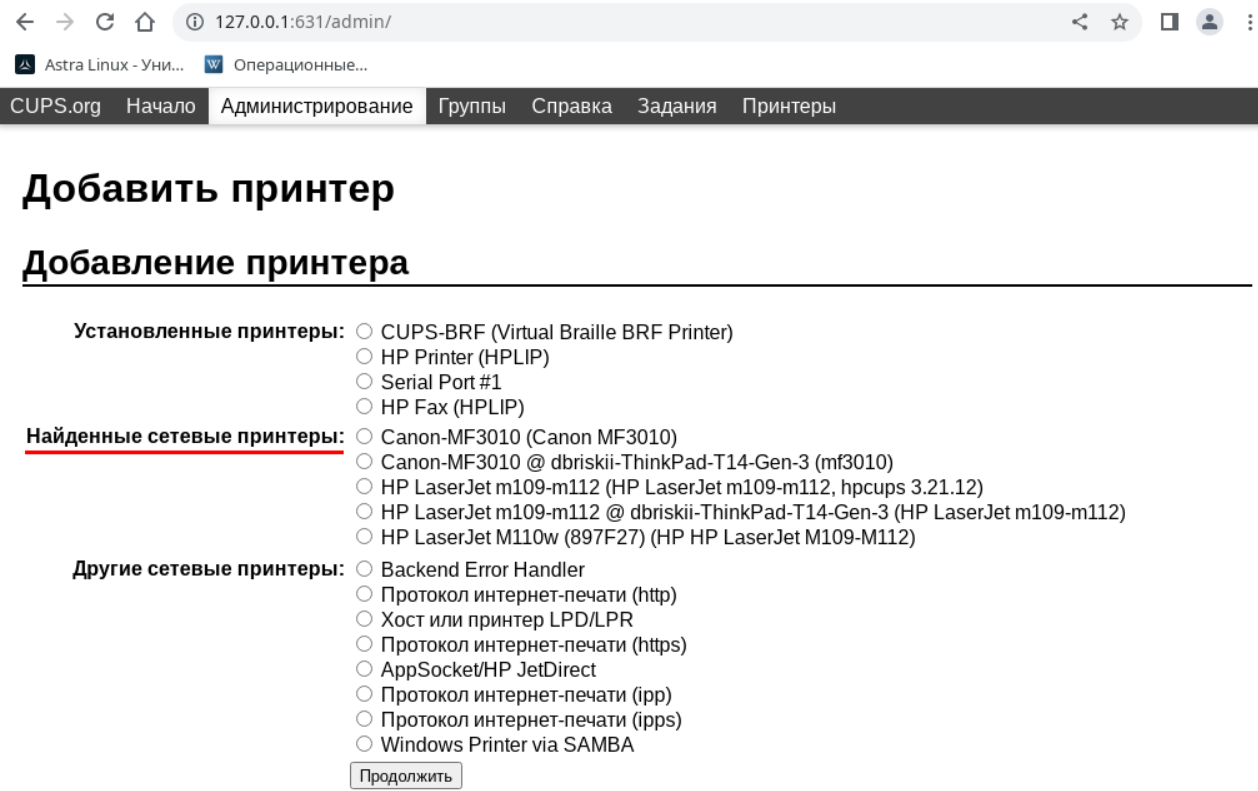Select the AppSocket/HP JetDirect option

[364, 670]
